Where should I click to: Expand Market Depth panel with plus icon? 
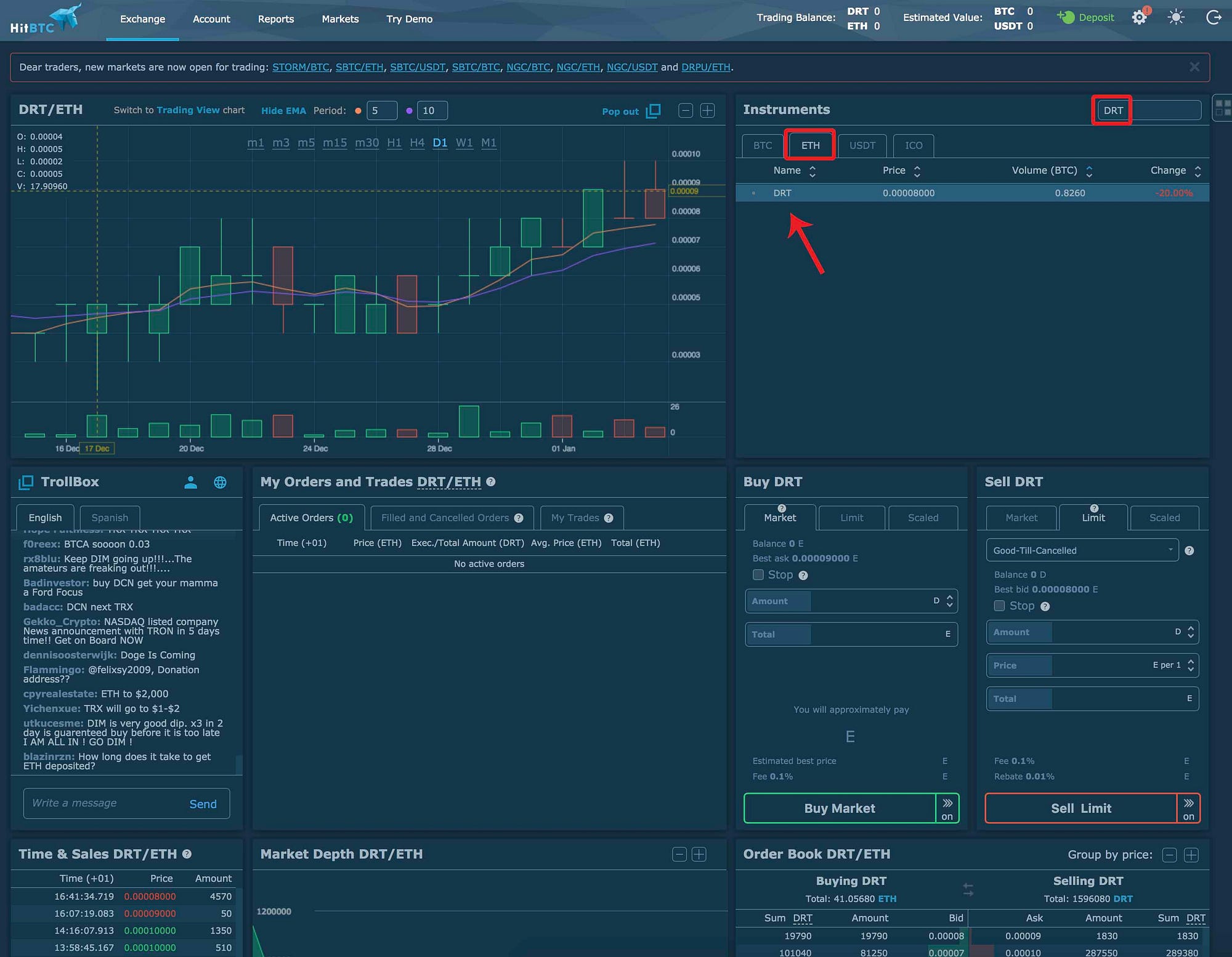point(699,854)
